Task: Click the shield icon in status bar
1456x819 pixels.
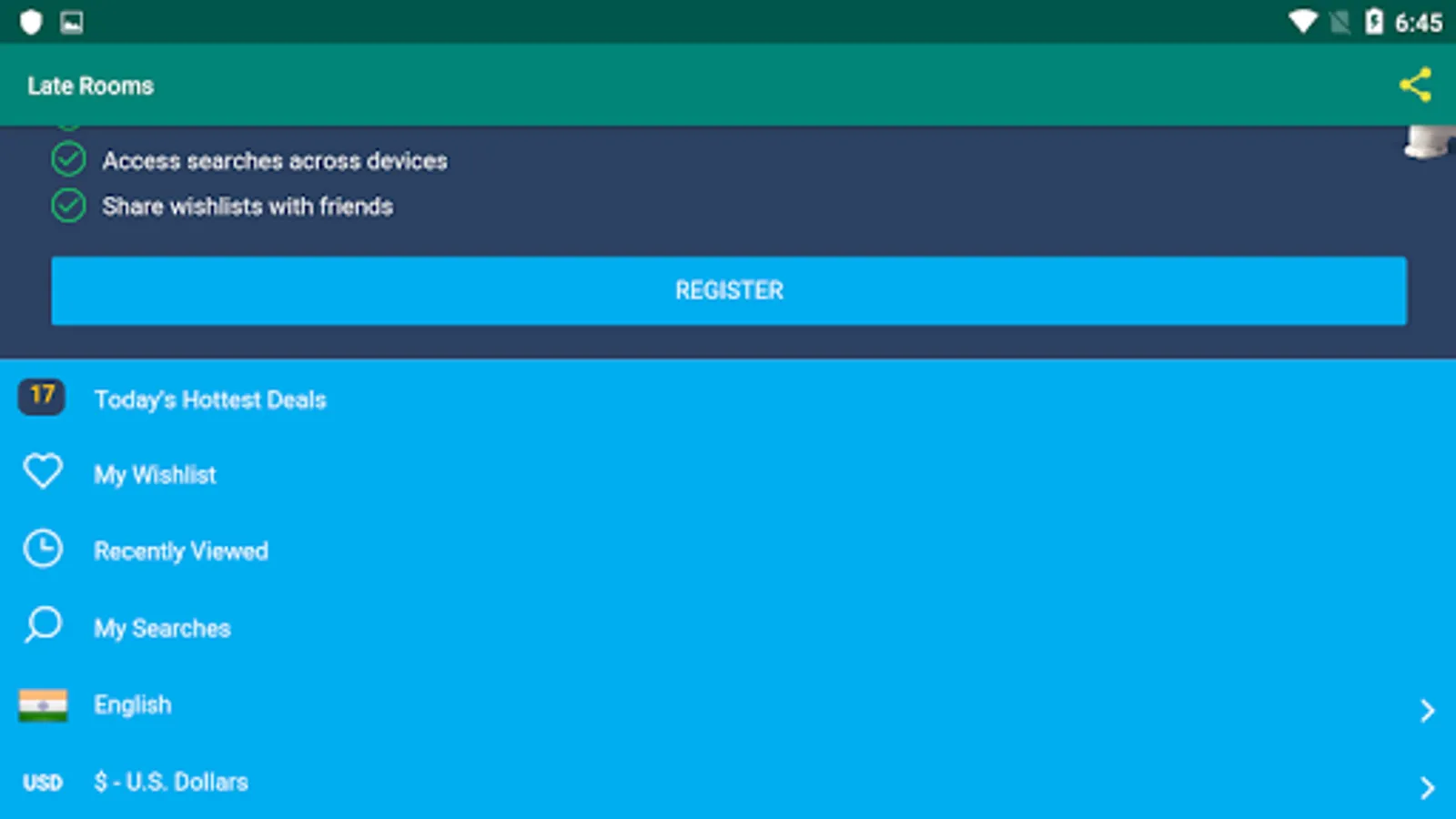Action: 31,22
